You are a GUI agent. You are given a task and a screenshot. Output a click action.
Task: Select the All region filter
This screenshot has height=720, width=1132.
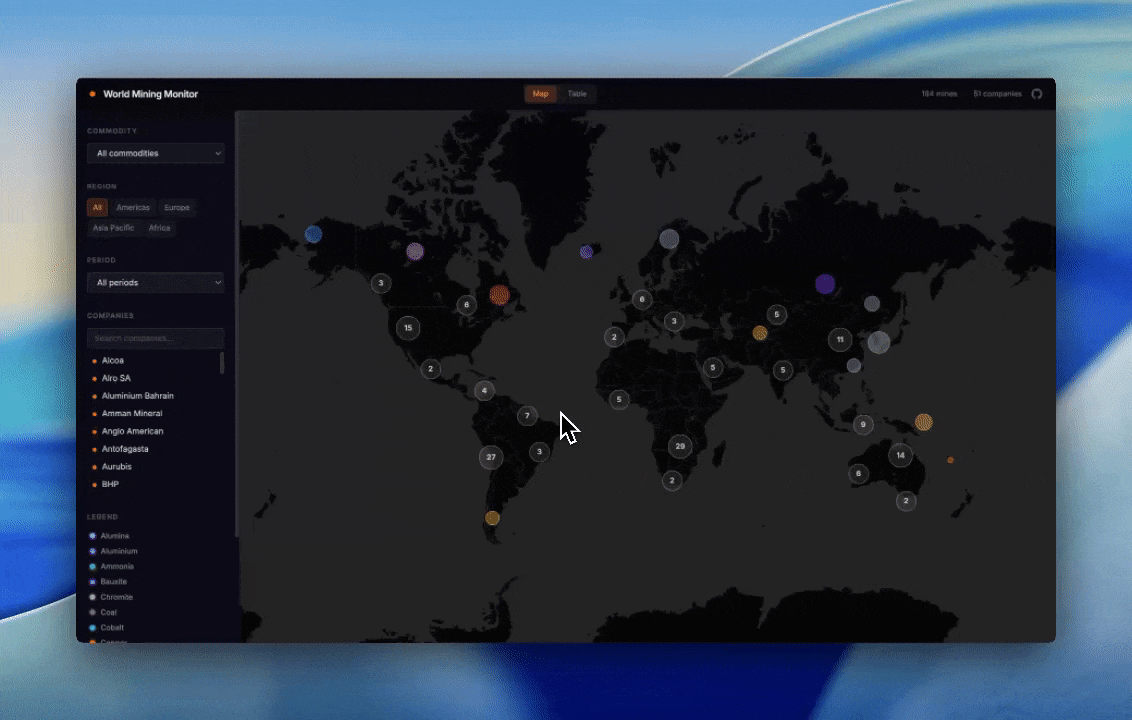pos(97,207)
